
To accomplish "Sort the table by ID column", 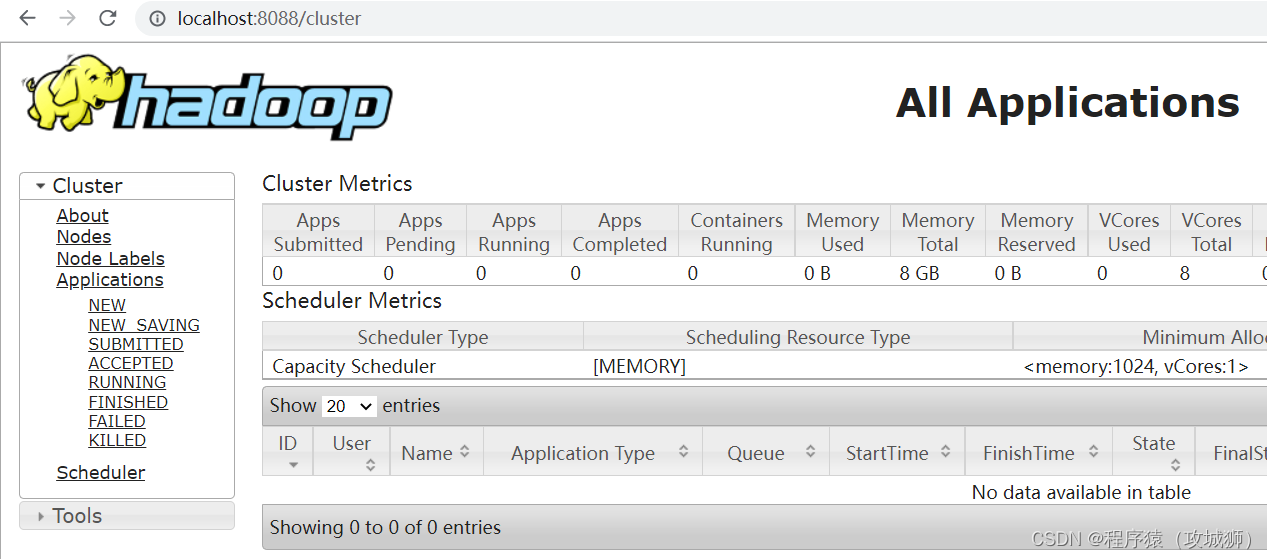I will (x=288, y=452).
